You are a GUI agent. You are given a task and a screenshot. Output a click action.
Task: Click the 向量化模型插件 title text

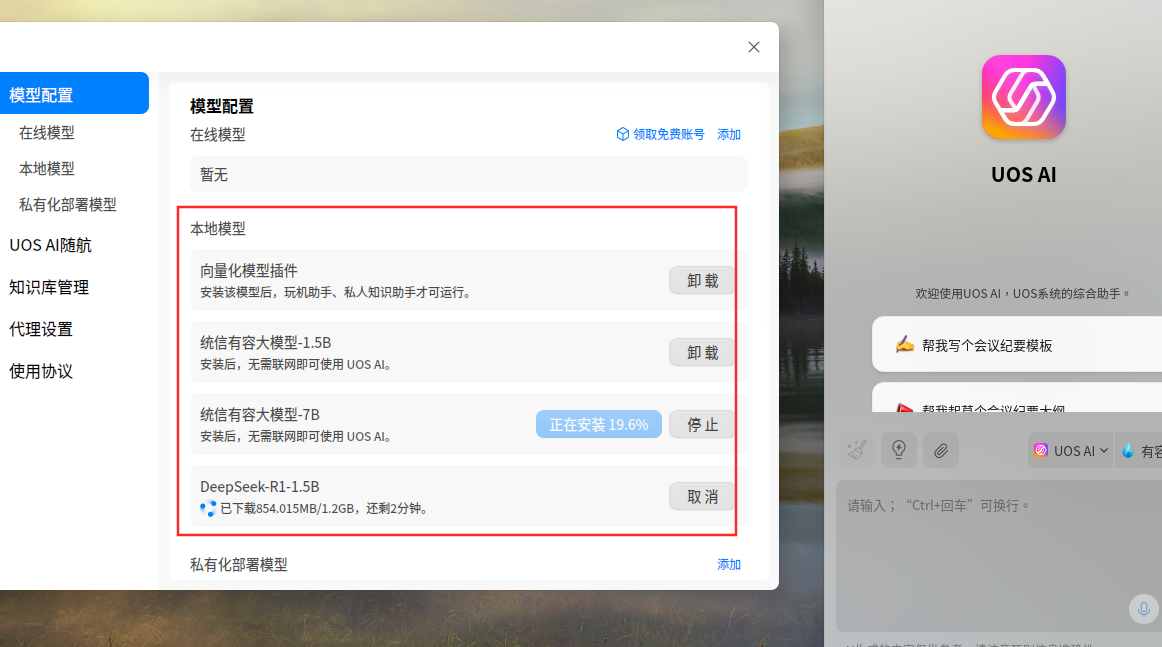pyautogui.click(x=249, y=271)
